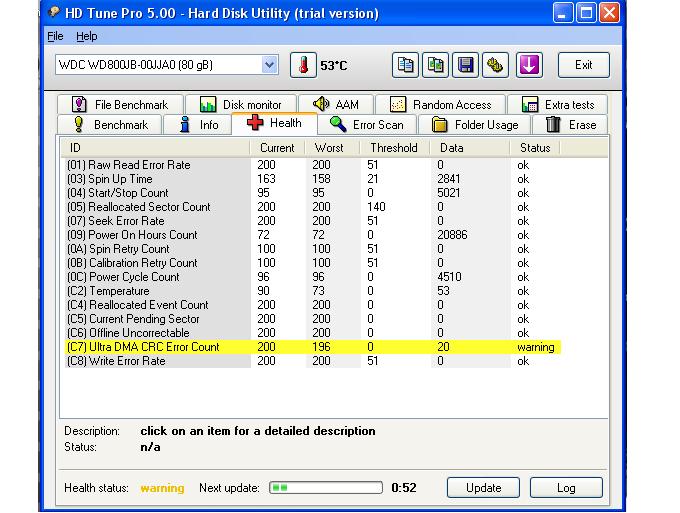Viewport: 680px width, 513px height.
Task: Select the Write Error Rate row
Action: click(x=313, y=361)
